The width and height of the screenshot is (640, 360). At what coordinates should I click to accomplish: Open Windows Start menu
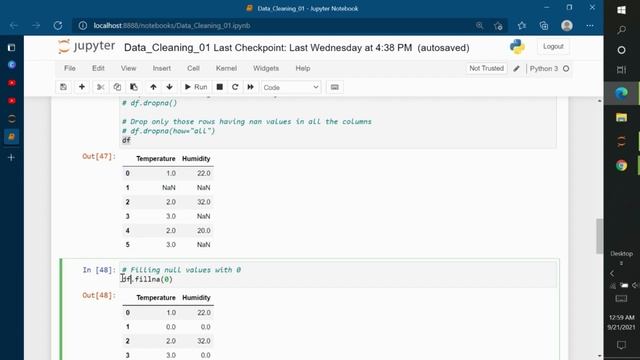coord(622,10)
